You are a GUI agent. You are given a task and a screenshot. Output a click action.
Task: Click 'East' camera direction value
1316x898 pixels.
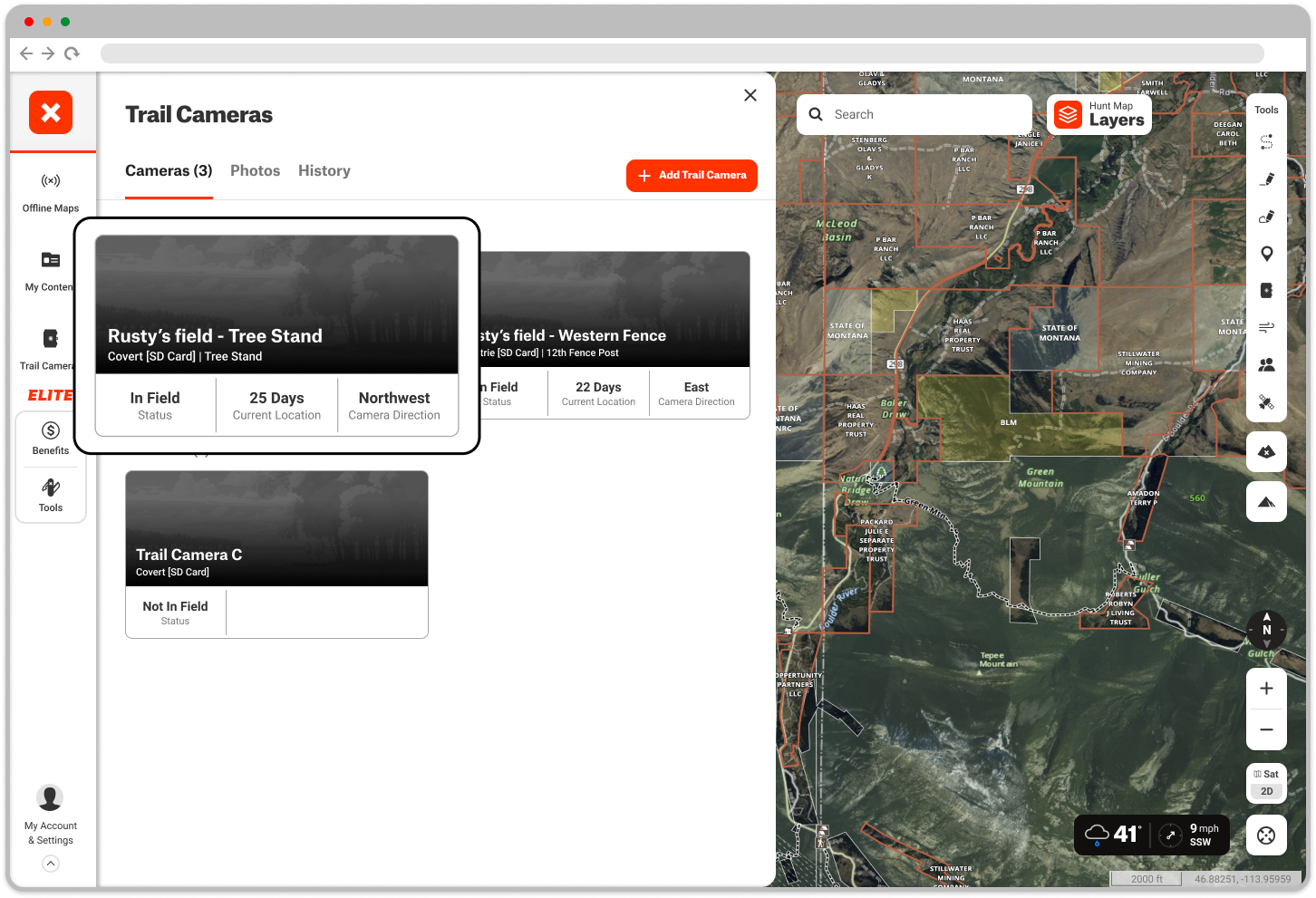(696, 387)
